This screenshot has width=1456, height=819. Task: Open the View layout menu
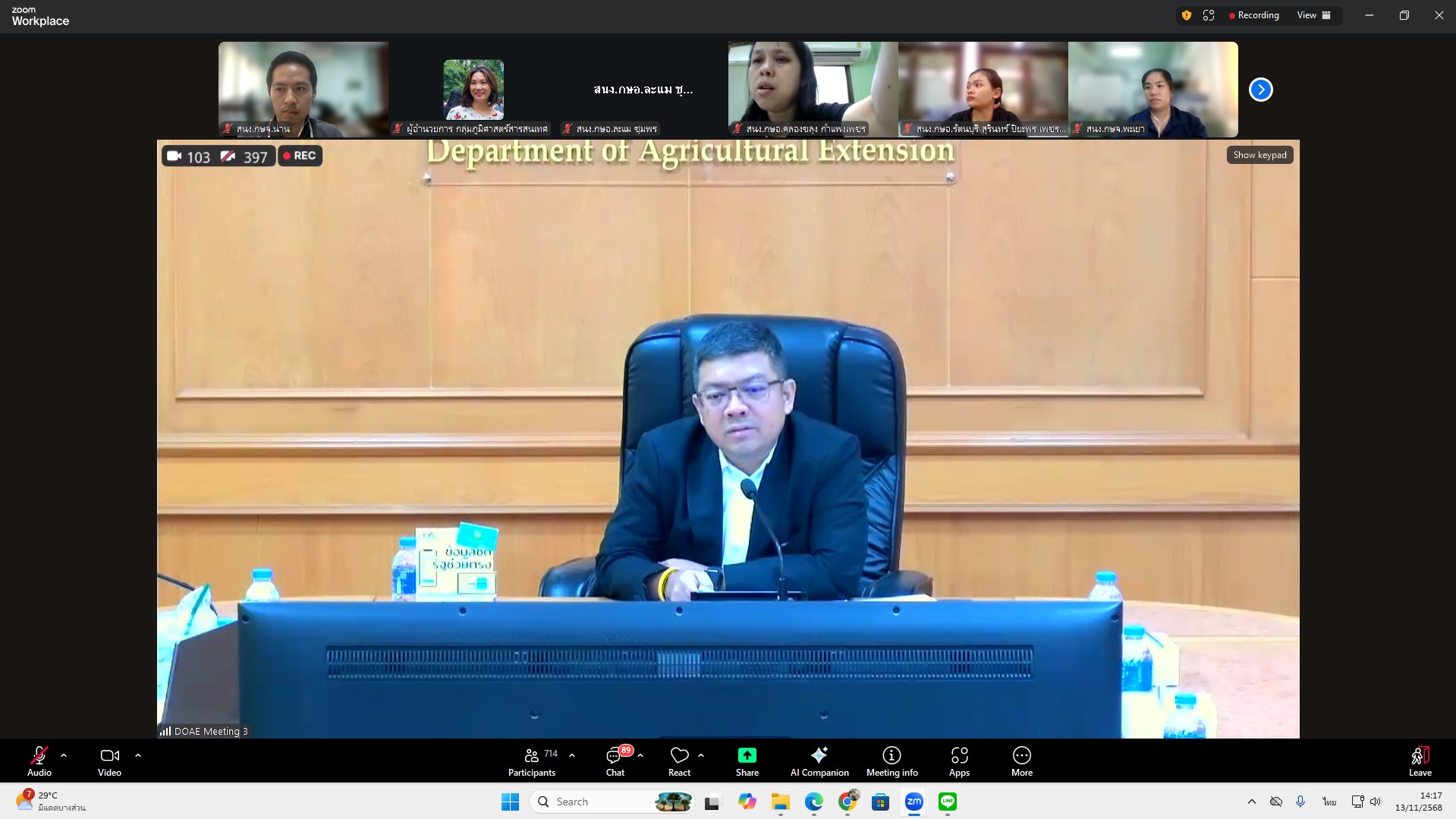pos(1313,15)
